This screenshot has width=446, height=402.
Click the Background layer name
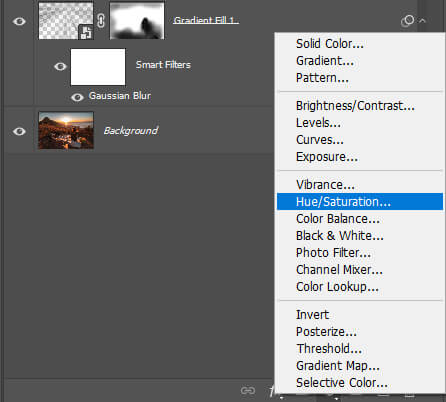(x=131, y=131)
